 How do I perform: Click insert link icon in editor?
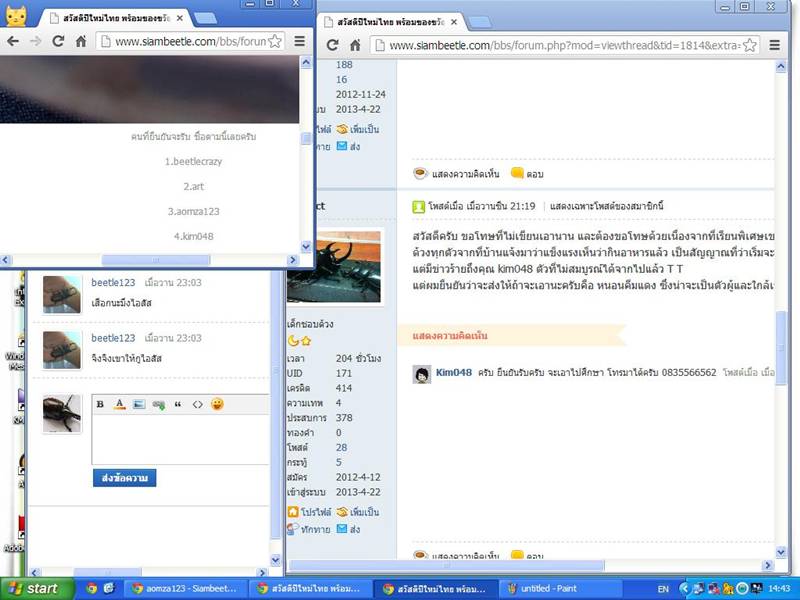pyautogui.click(x=158, y=404)
